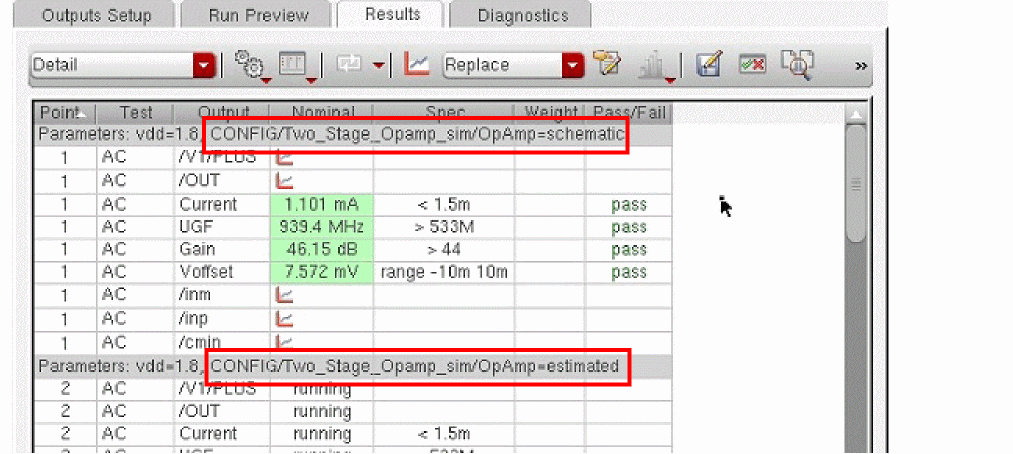Image resolution: width=1013 pixels, height=454 pixels.
Task: Click the plot all waveforms graph icon
Action: pos(416,65)
